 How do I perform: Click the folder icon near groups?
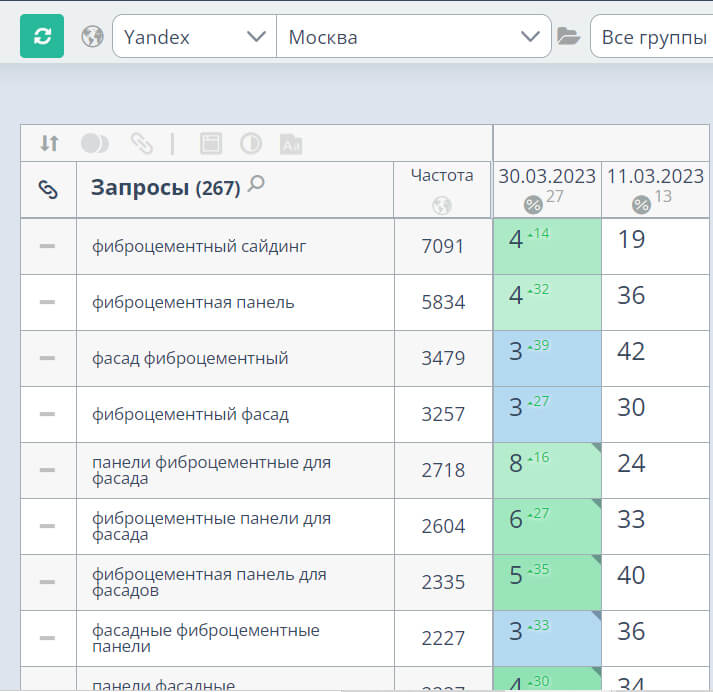click(569, 37)
